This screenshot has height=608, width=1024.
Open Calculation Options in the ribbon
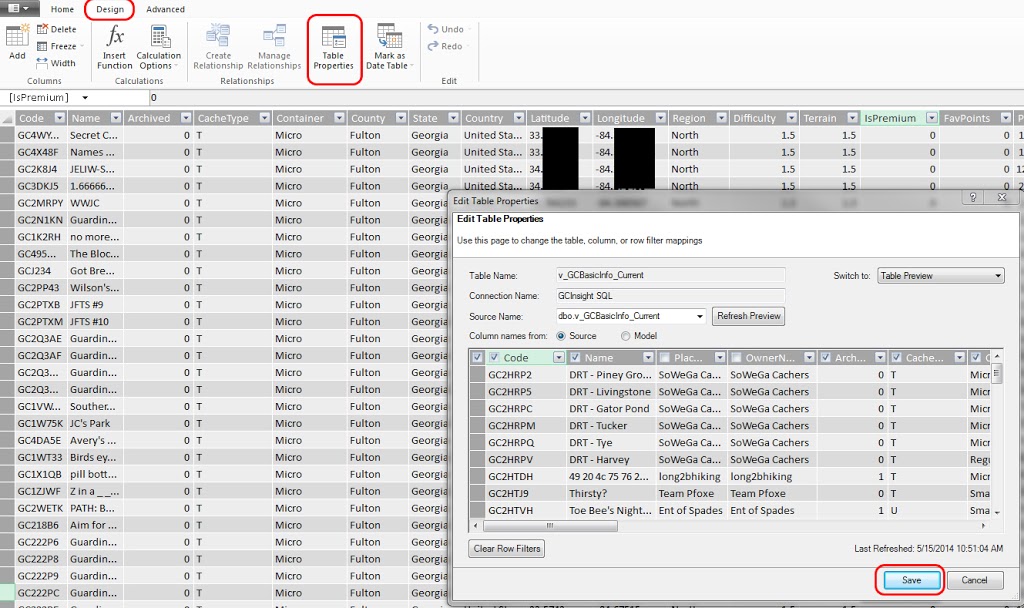pos(159,48)
